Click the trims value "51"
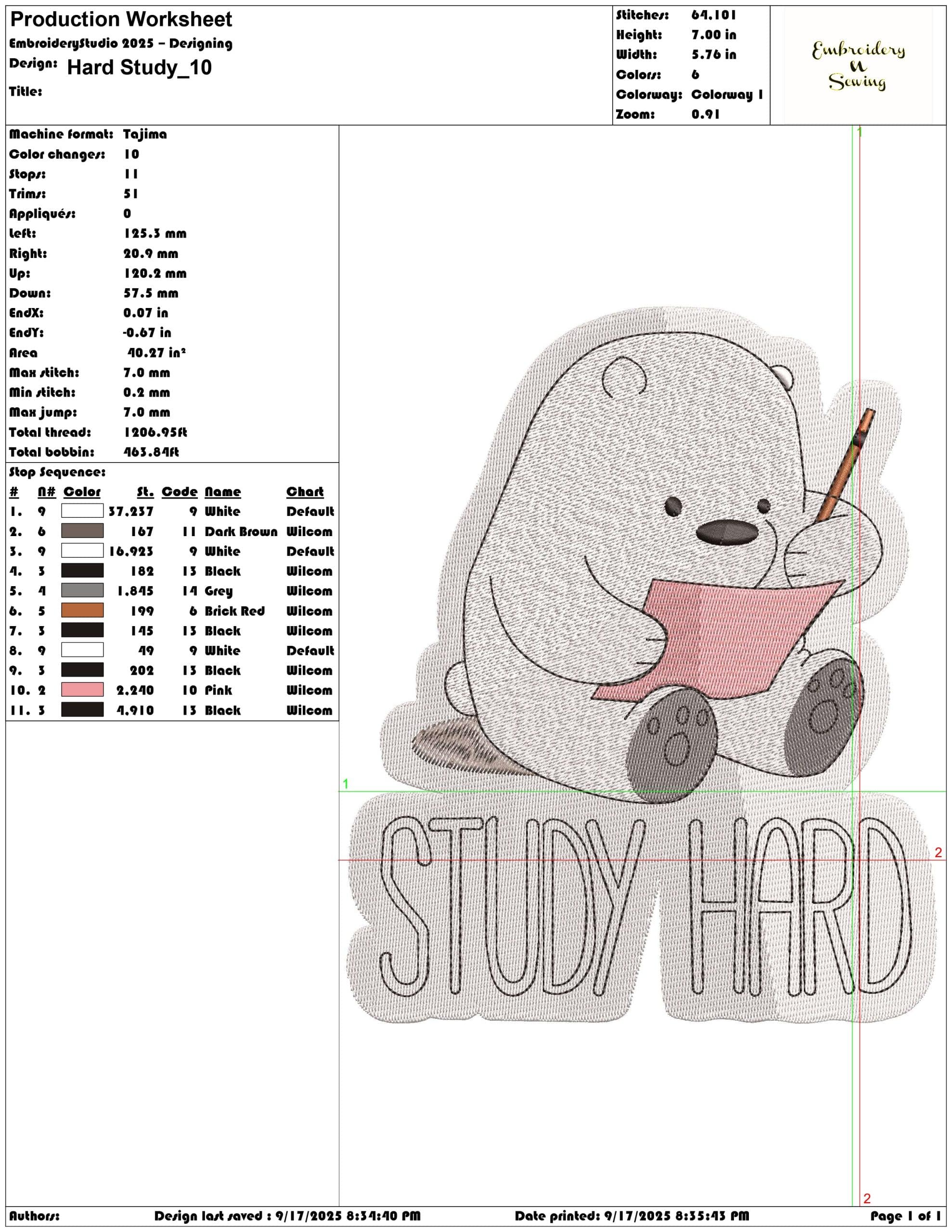This screenshot has height=1232, width=952. tap(131, 193)
